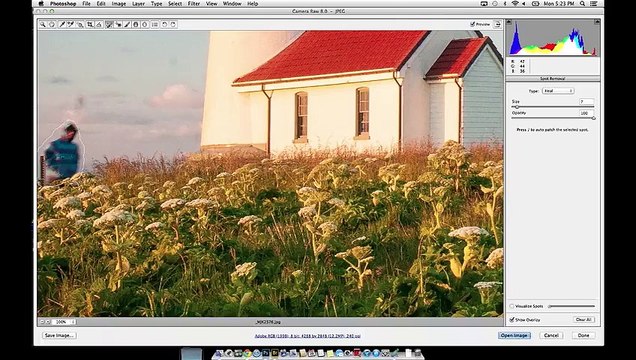
Task: Open Spotlight search in menu bar
Action: 582,4
